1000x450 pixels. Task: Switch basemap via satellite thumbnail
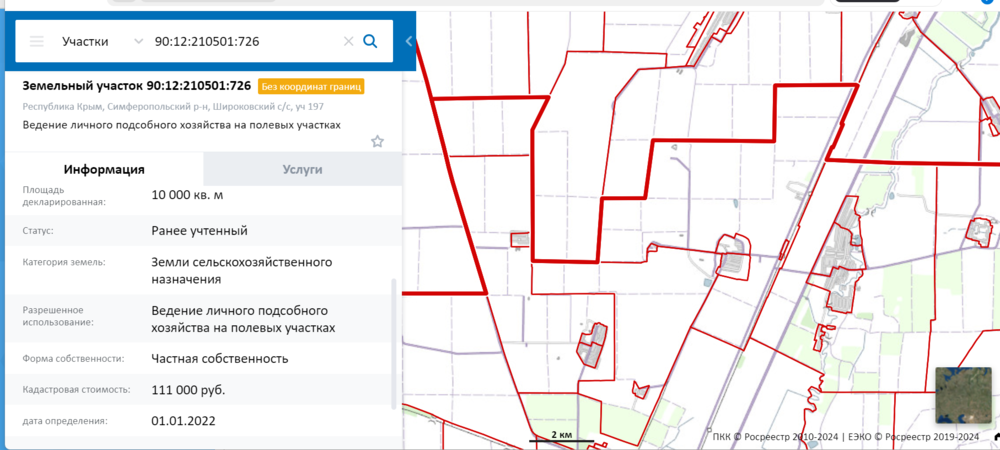pyautogui.click(x=963, y=396)
